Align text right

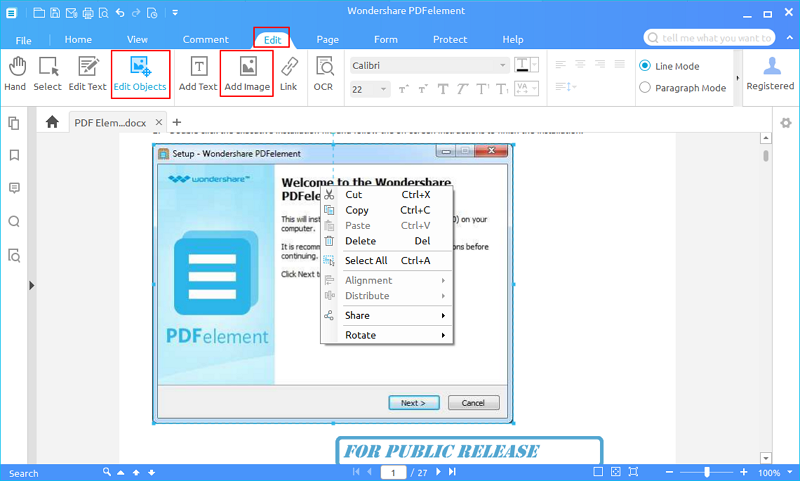[600, 64]
